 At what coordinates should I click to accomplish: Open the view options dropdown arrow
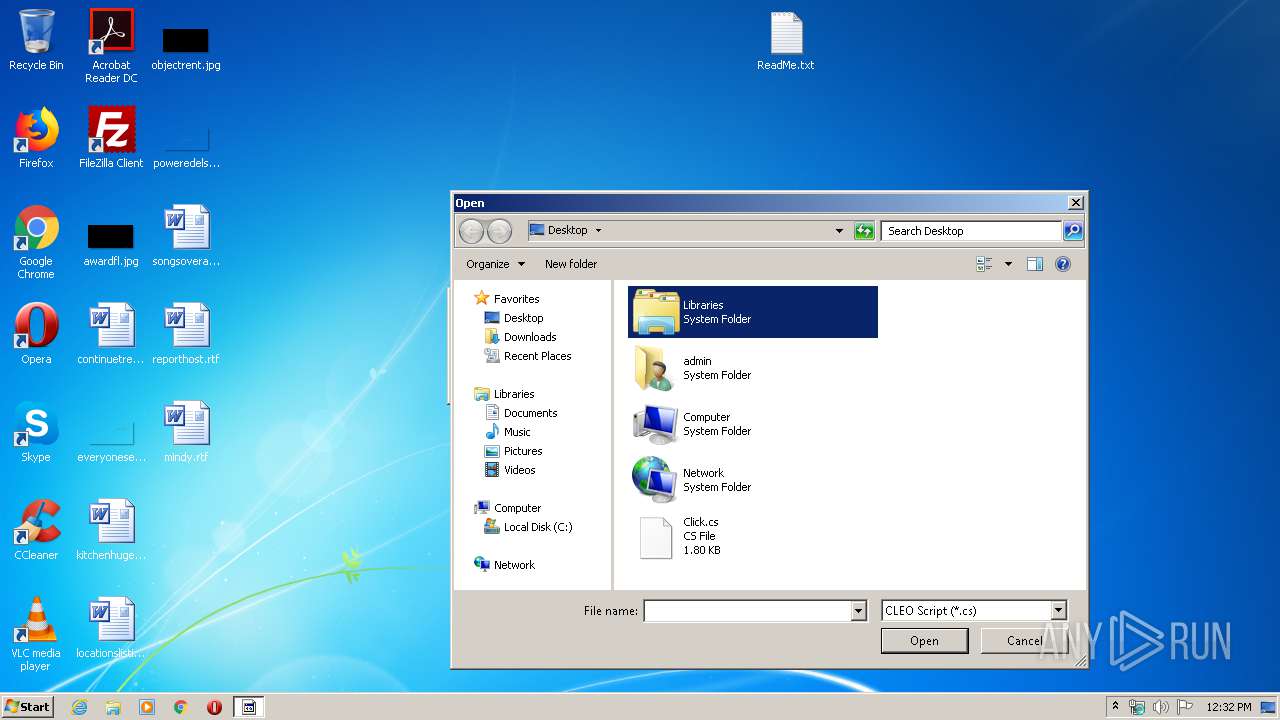coord(1008,264)
